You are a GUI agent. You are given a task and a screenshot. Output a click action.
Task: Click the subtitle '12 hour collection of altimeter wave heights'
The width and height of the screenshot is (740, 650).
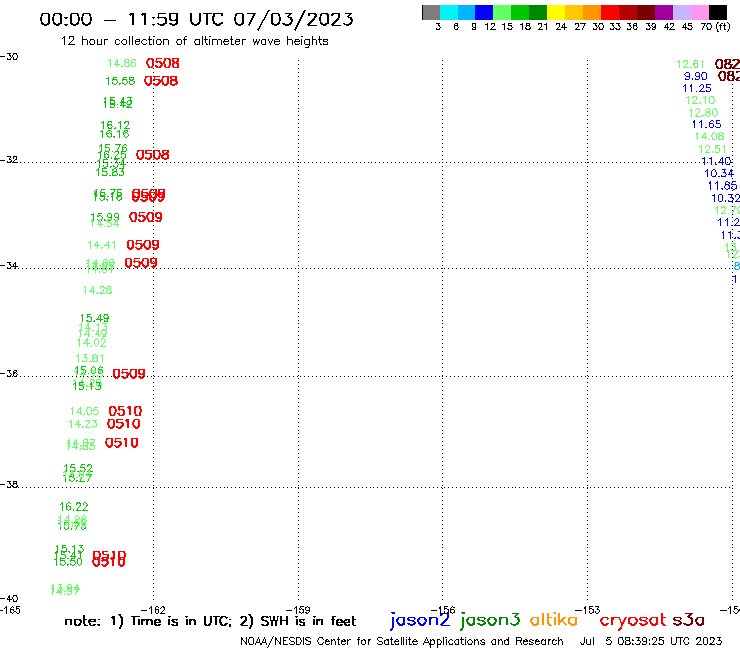(x=194, y=41)
